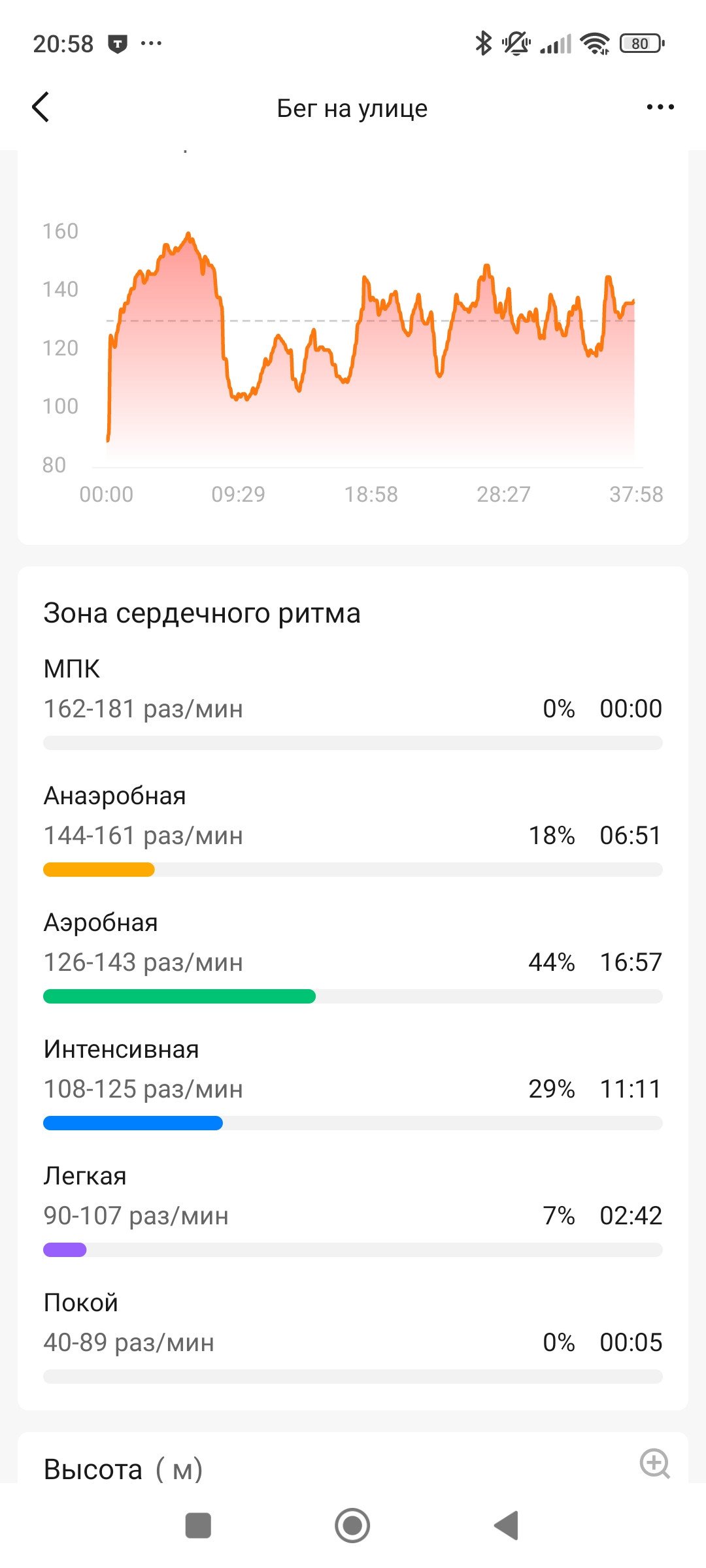
Task: Tap the 18:58 time axis label
Action: tap(371, 495)
